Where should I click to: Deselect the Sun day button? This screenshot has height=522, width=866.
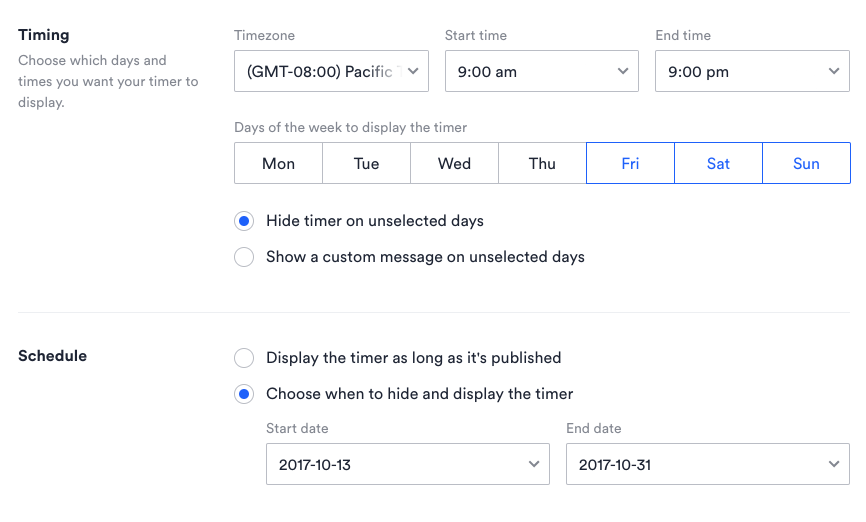point(806,163)
